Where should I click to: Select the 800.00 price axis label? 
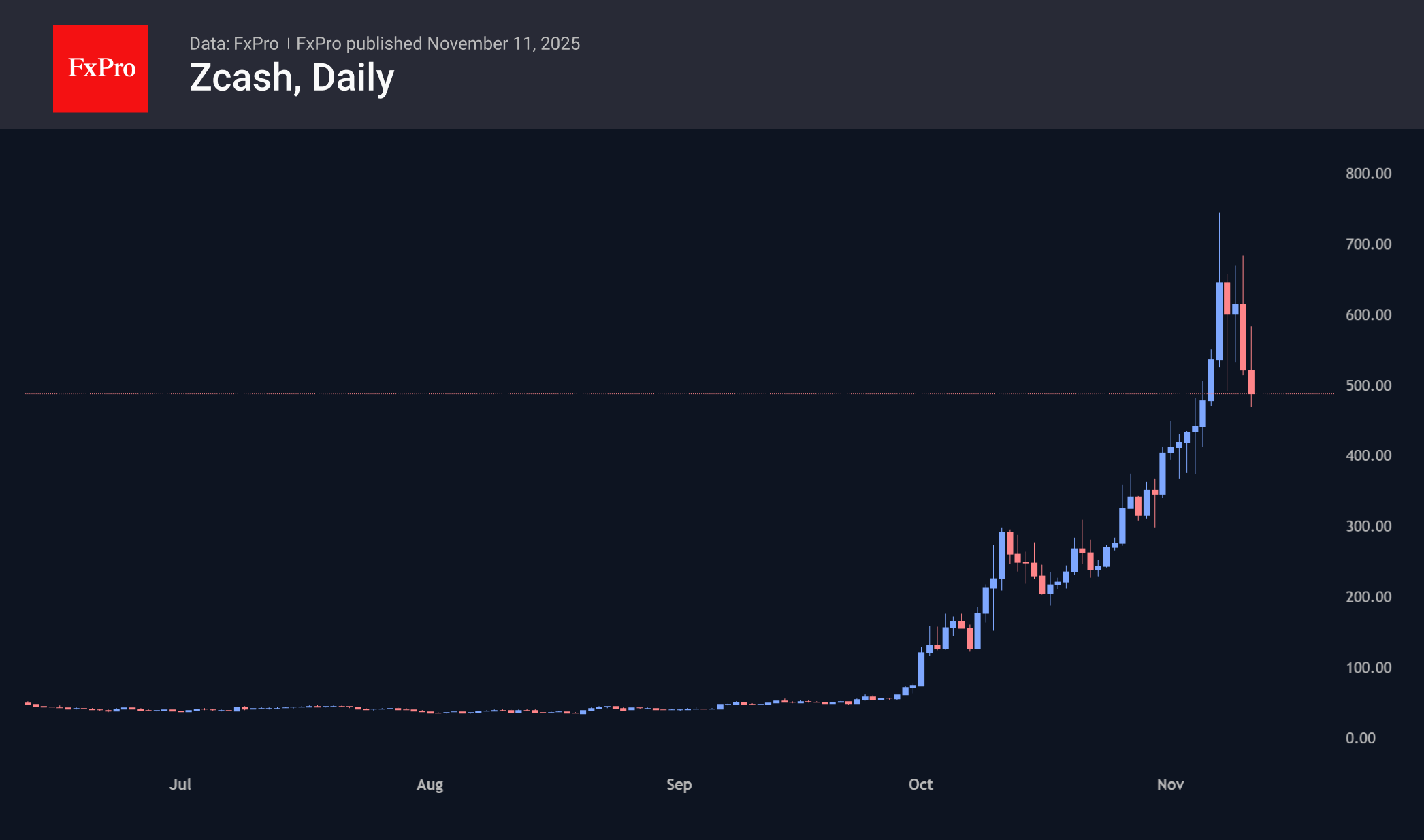pyautogui.click(x=1368, y=174)
